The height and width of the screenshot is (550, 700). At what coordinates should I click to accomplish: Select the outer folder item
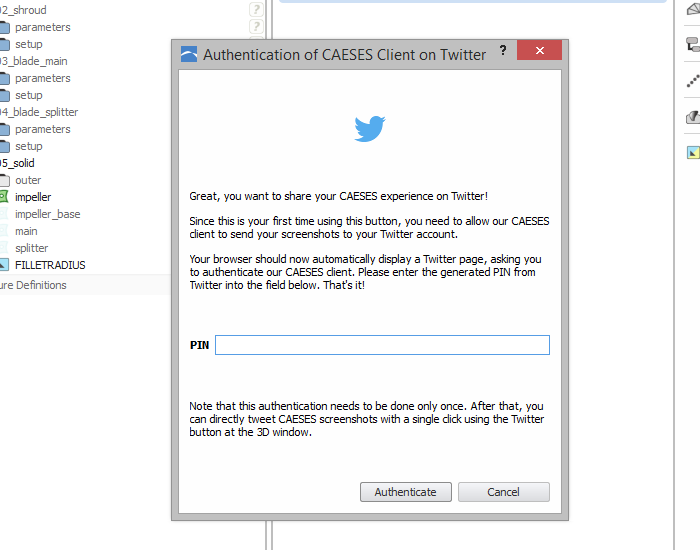point(28,180)
